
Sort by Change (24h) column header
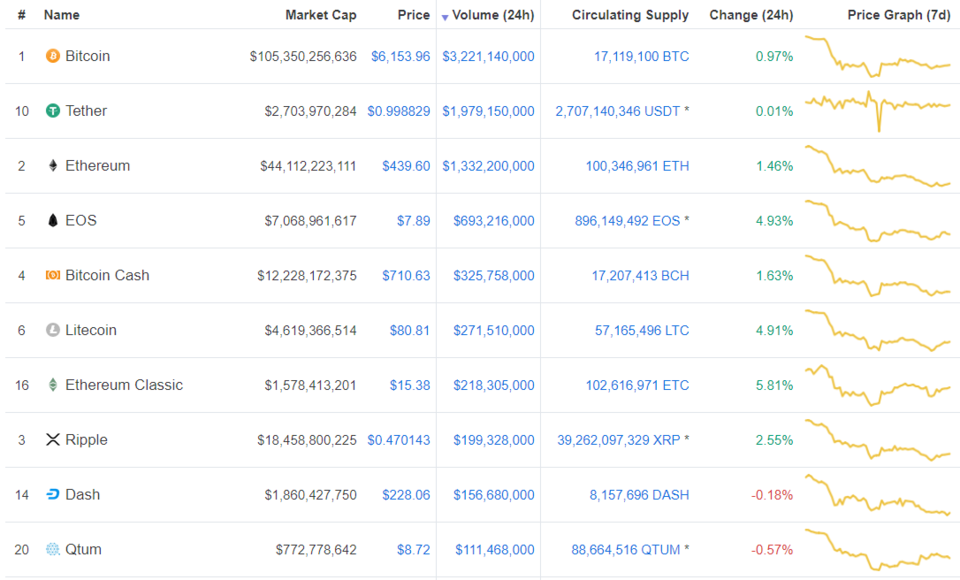coord(751,15)
